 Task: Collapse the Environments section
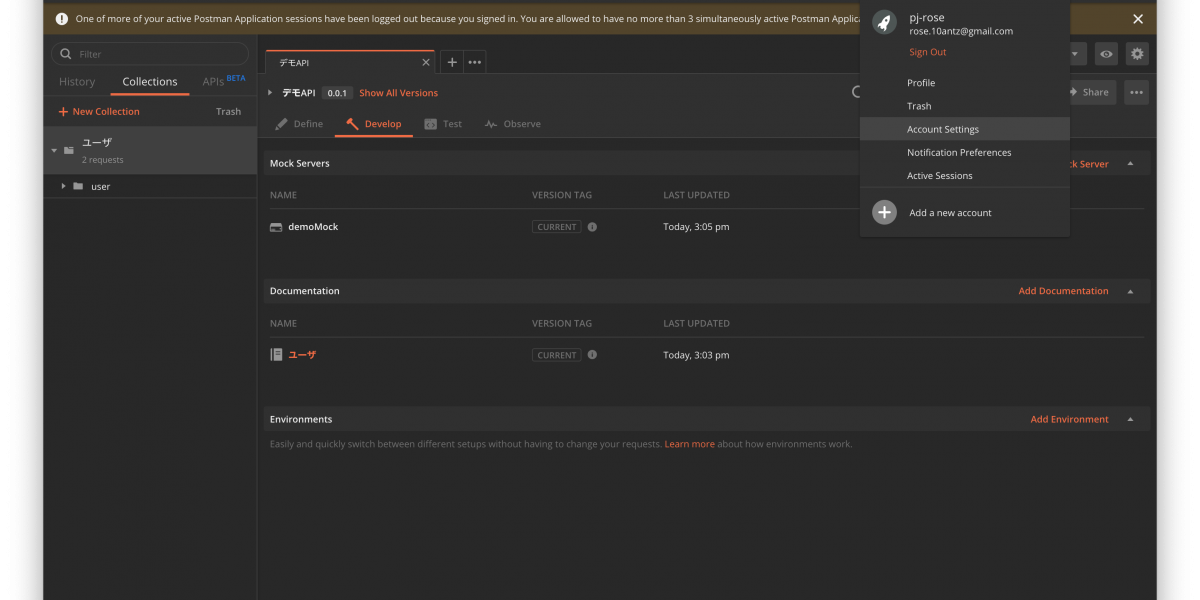tap(1130, 419)
